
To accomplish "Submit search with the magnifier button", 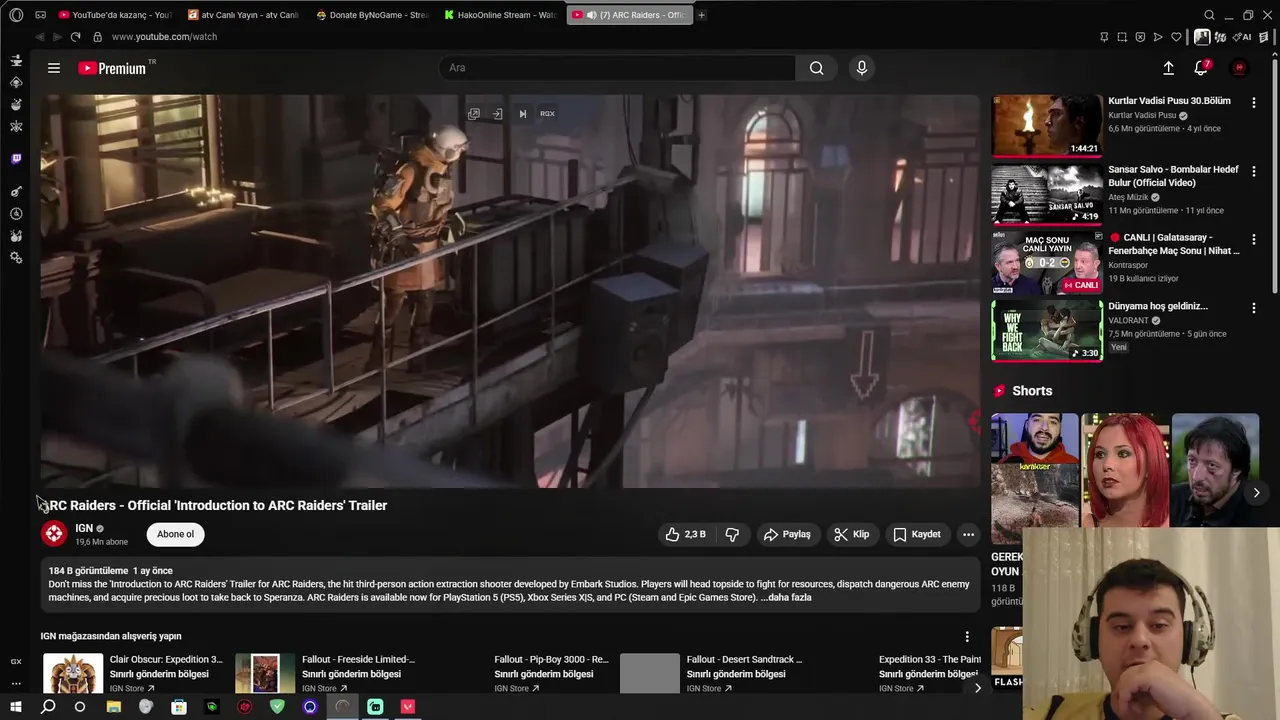I will click(817, 68).
